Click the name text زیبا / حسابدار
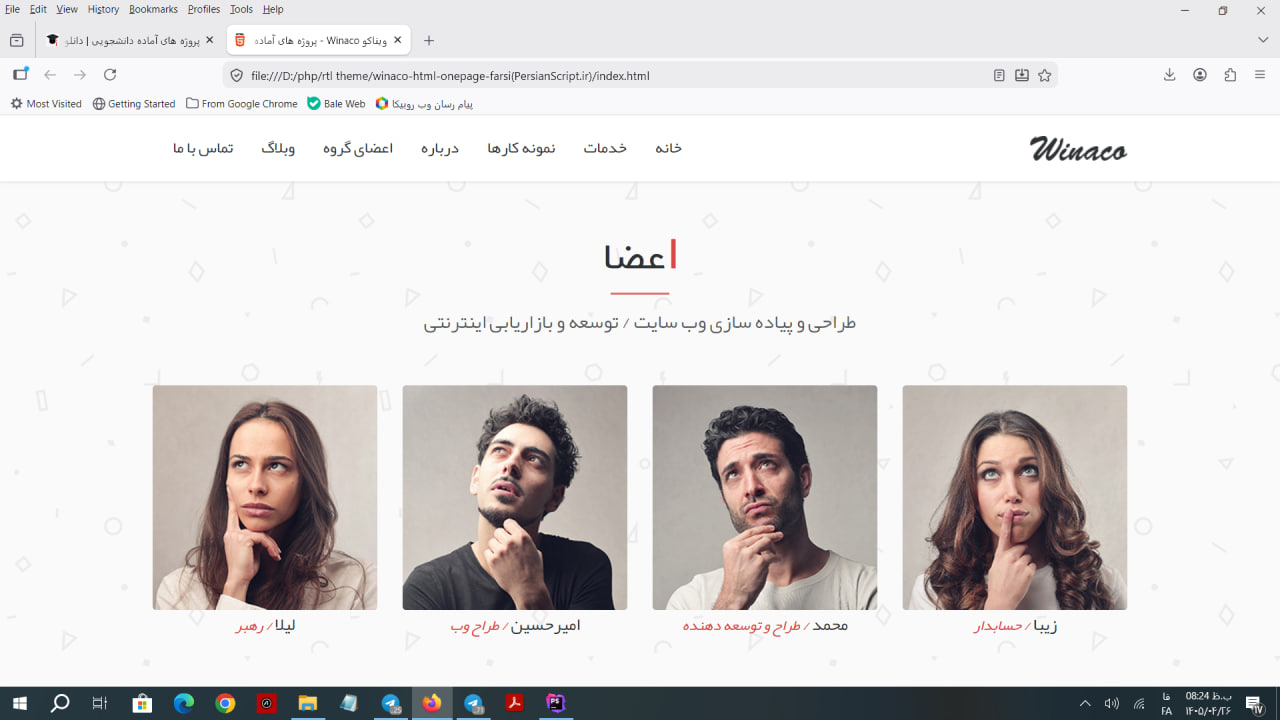Image resolution: width=1280 pixels, height=720 pixels. click(1015, 626)
